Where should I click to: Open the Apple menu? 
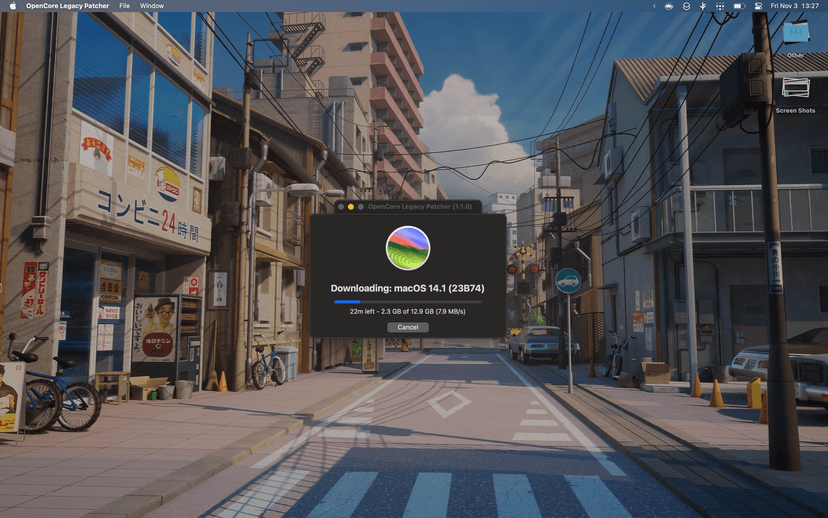(12, 6)
